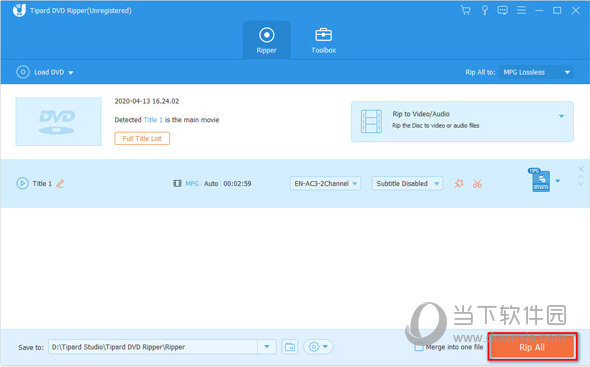Open the settings gear dropdown

point(318,347)
